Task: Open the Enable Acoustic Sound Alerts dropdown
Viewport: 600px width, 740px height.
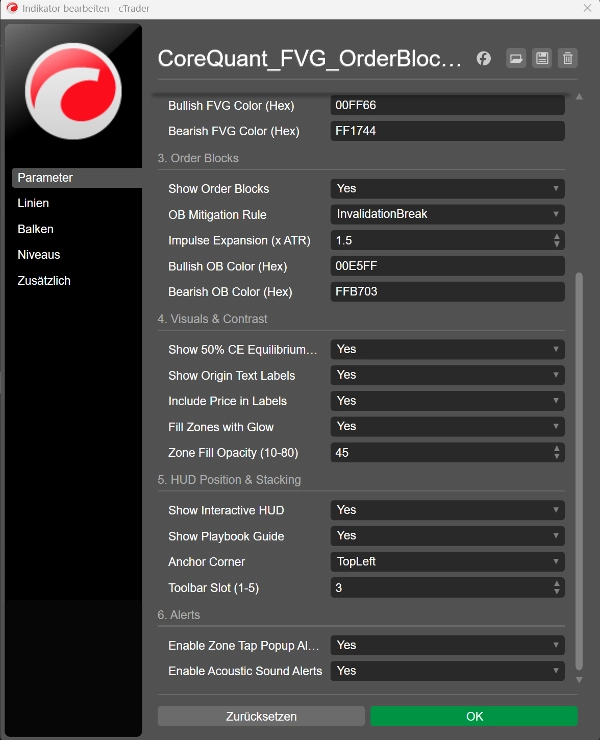Action: click(x=448, y=671)
